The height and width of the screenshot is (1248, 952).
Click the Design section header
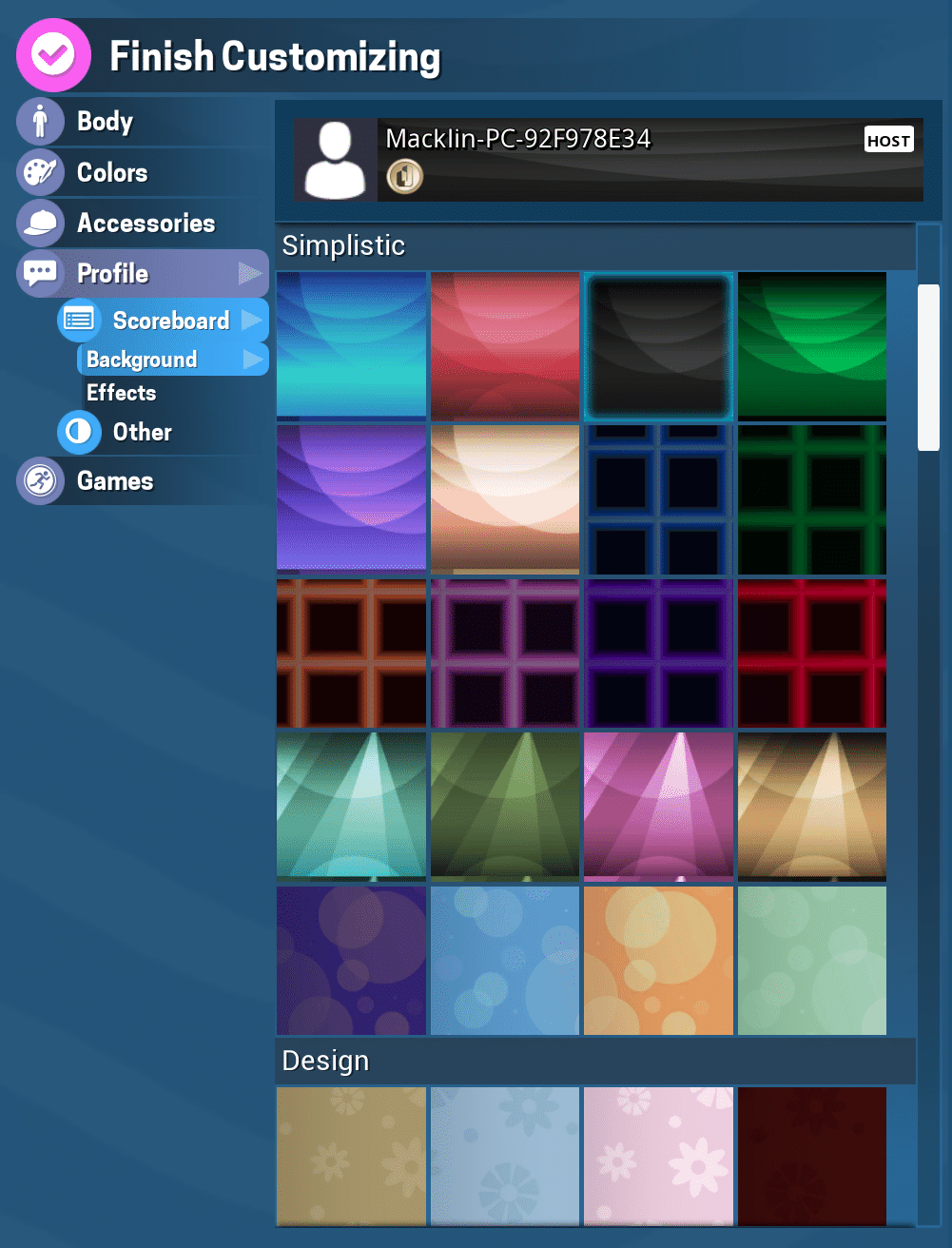[x=595, y=1061]
